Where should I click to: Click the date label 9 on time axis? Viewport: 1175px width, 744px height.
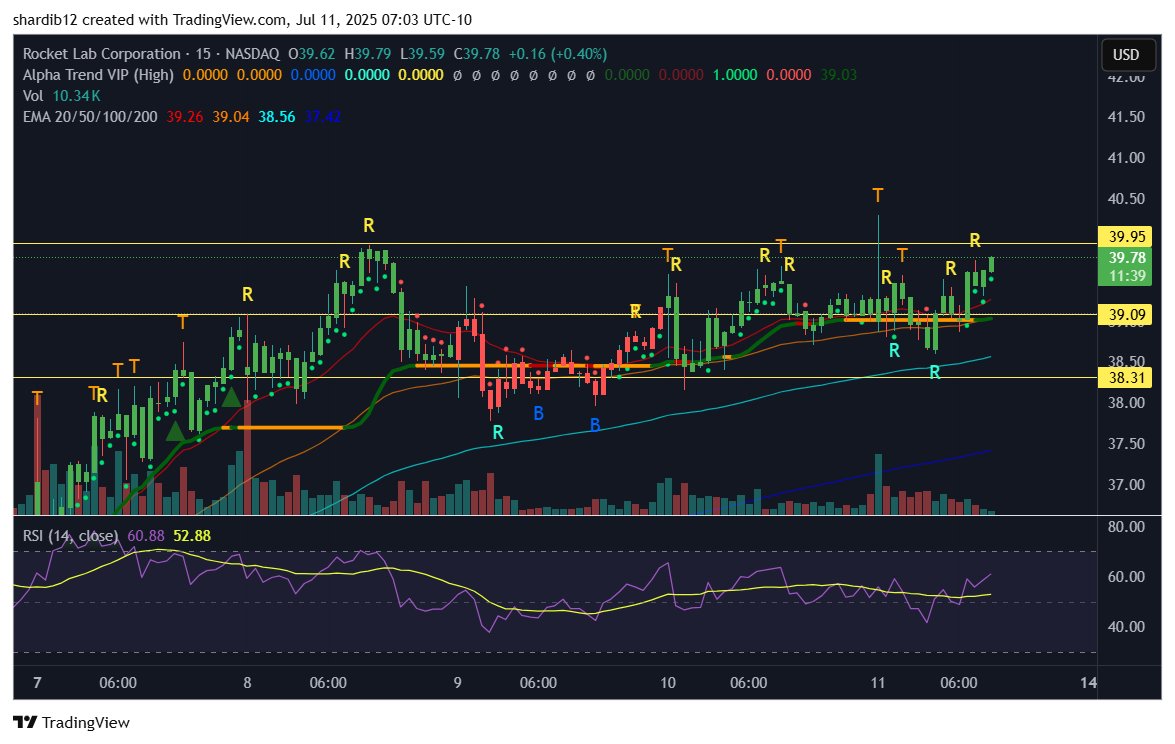pos(457,683)
